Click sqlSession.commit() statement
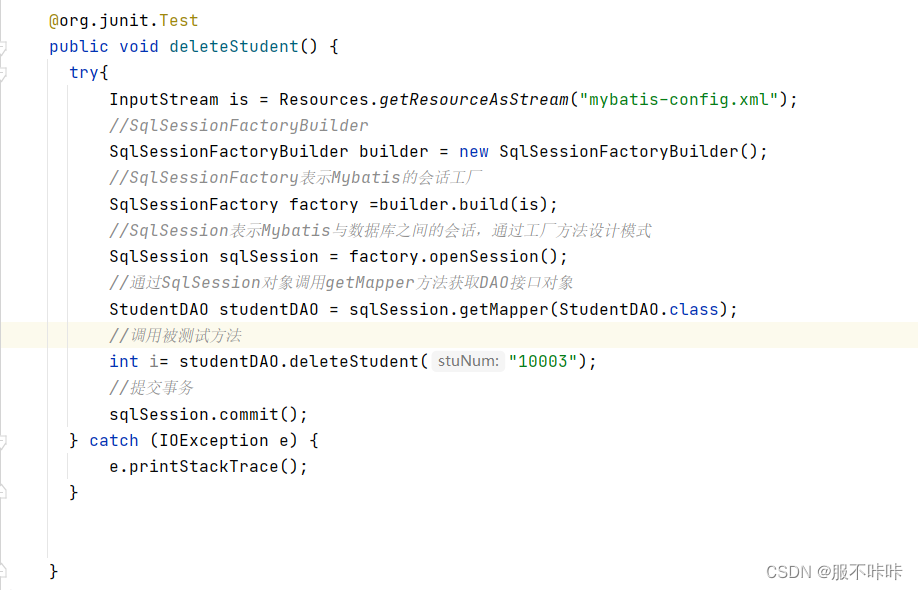 (x=208, y=414)
